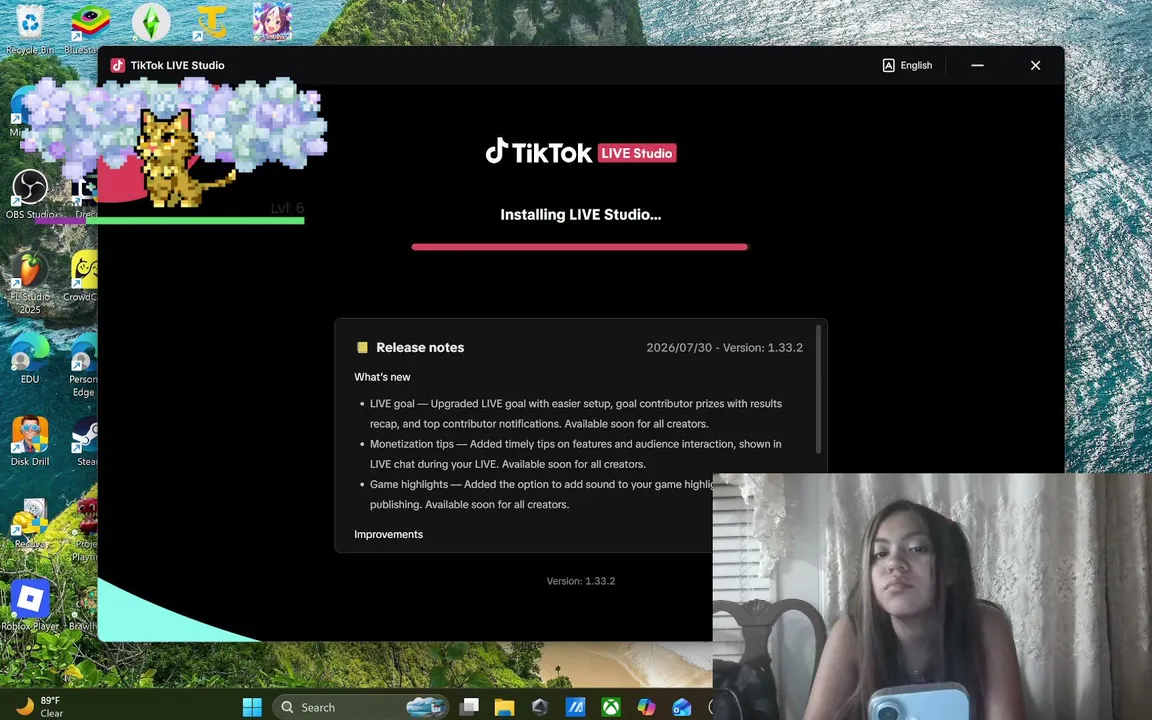1152x720 pixels.
Task: Click the yellow Release notes icon
Action: pyautogui.click(x=362, y=348)
